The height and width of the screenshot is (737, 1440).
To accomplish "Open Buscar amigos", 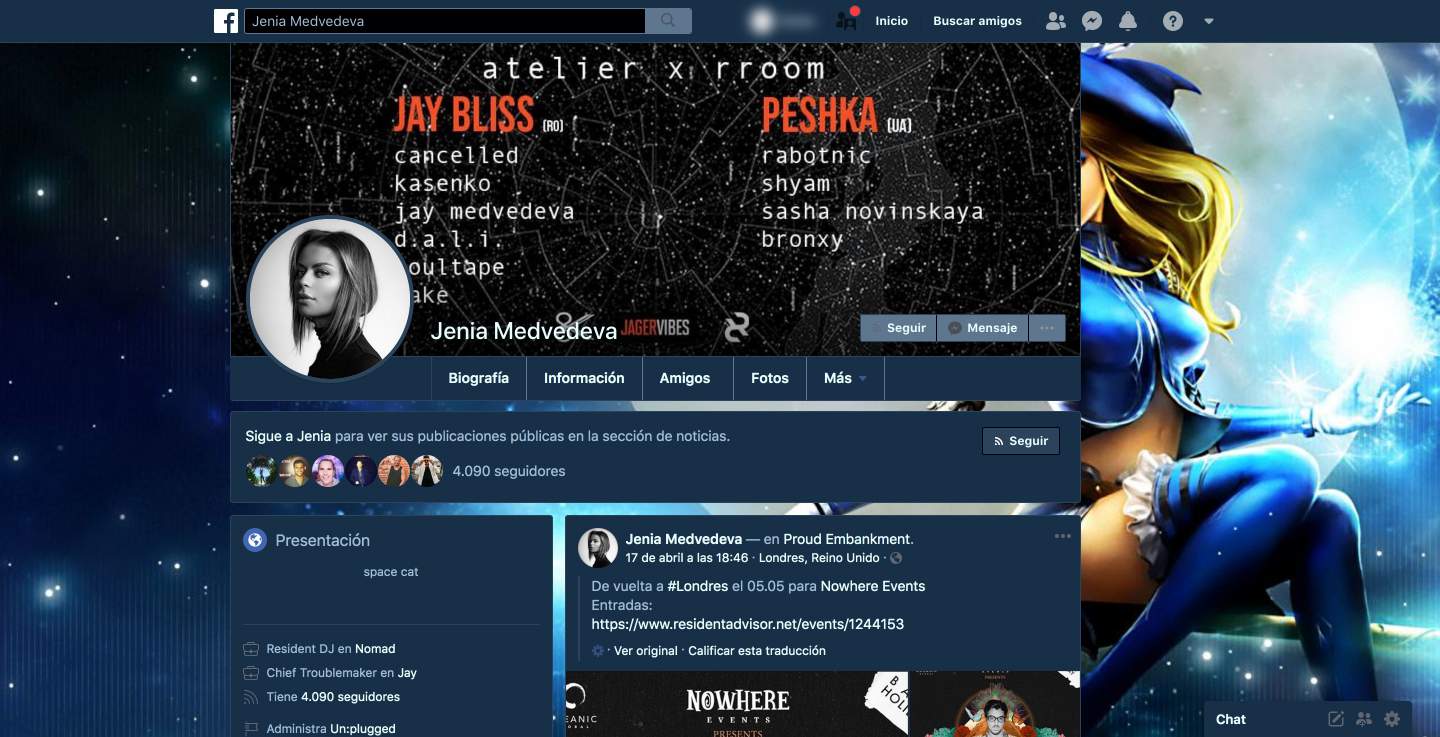I will point(977,21).
